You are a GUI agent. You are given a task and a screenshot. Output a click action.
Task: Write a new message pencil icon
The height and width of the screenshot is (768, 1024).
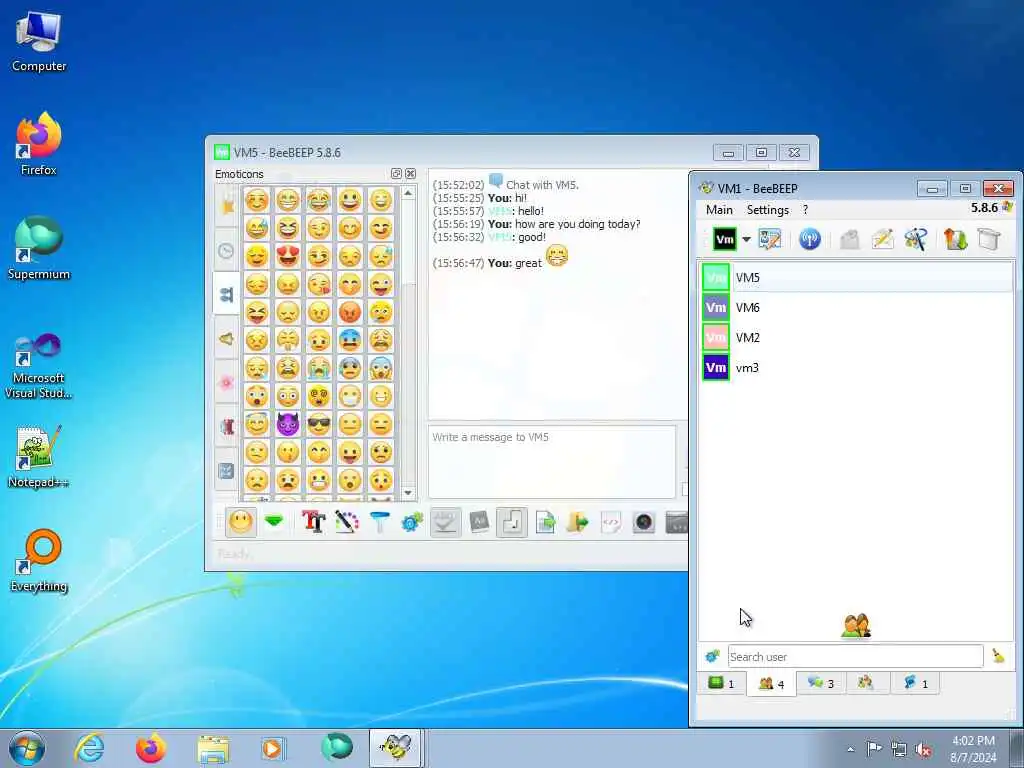882,240
